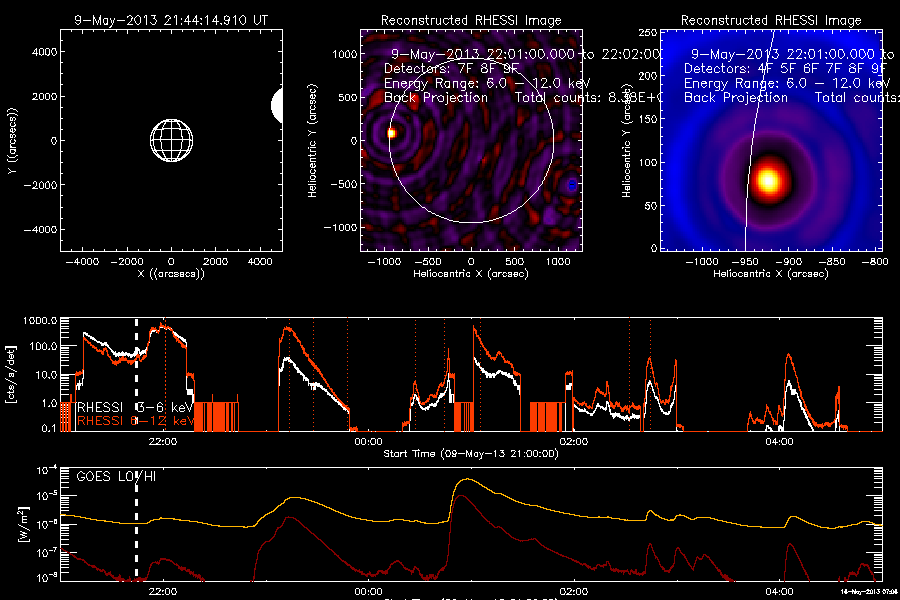Click the "Y ((arcsecs))" axis label
Viewport: 900px width, 600px height.
[12, 141]
